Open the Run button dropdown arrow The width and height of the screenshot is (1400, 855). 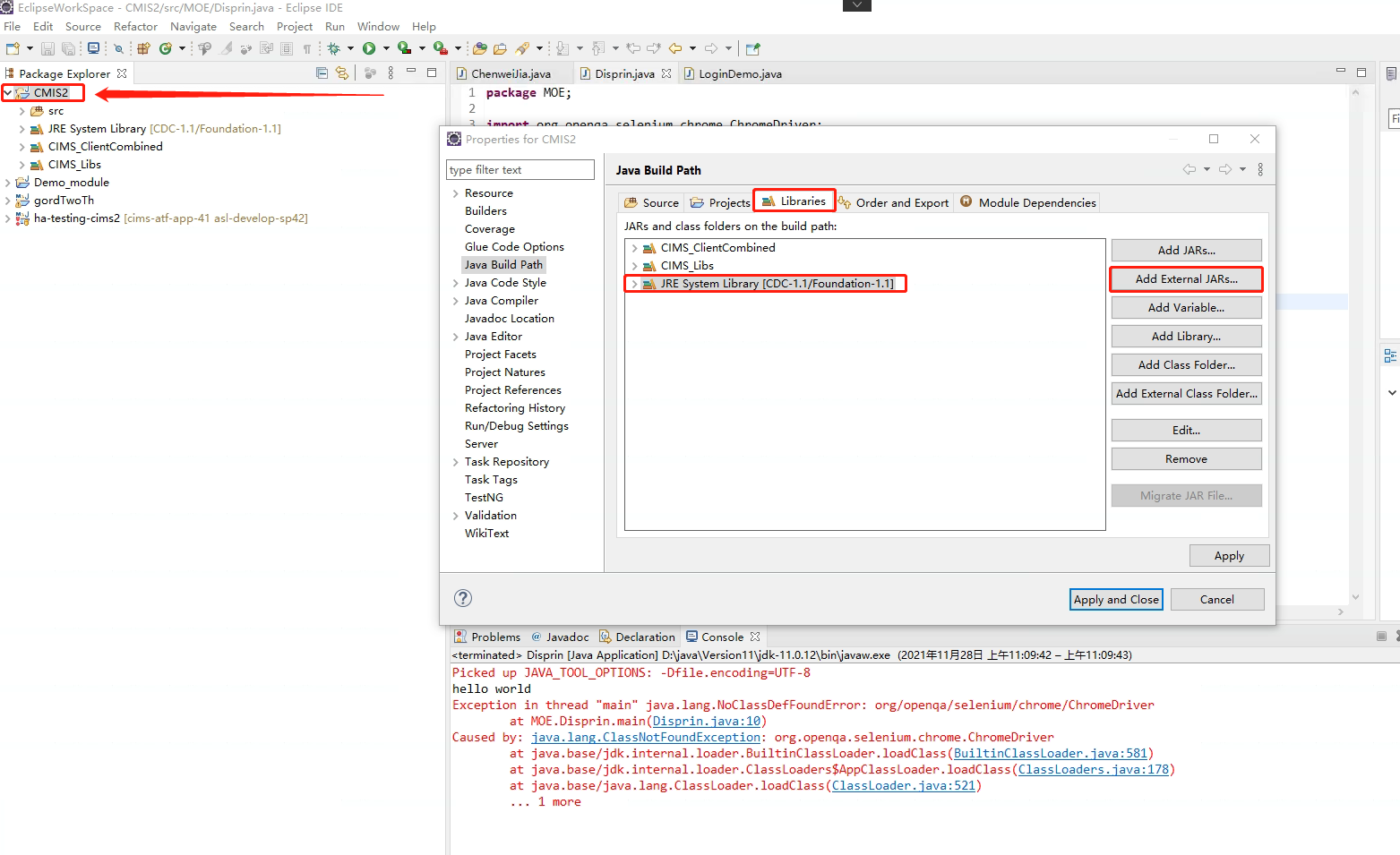386,48
